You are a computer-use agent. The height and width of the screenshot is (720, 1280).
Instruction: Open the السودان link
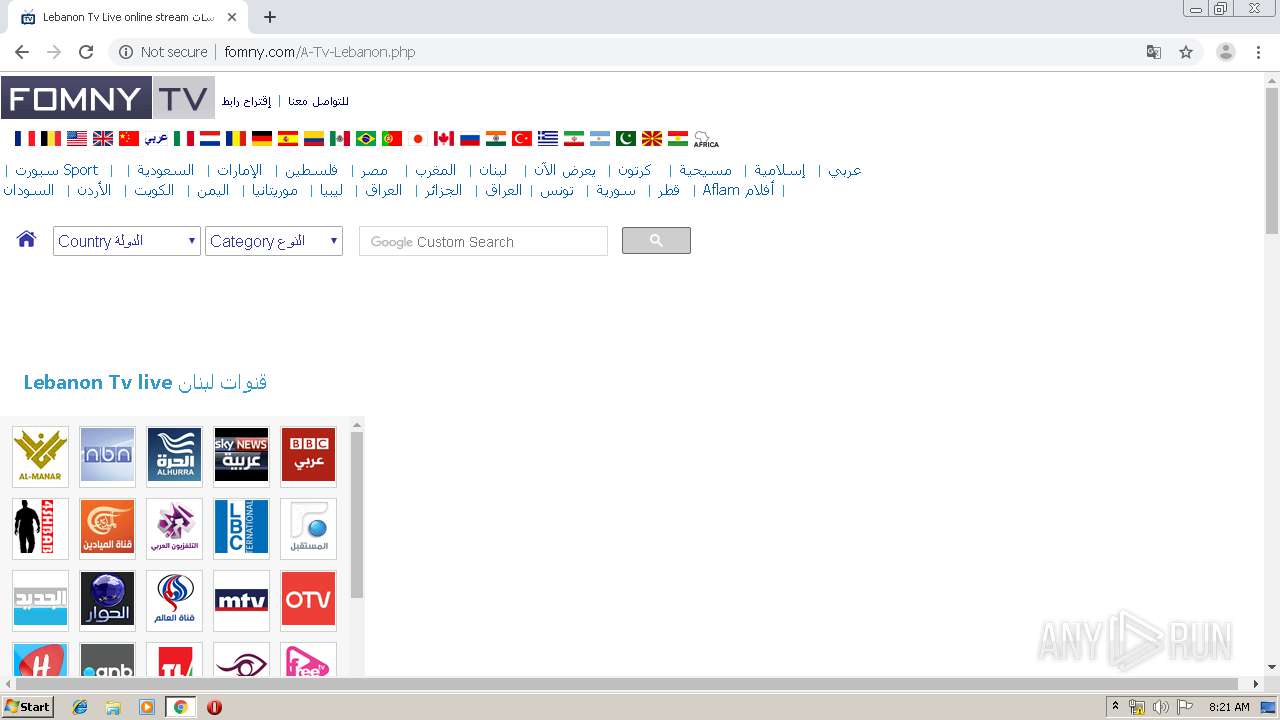(x=29, y=190)
